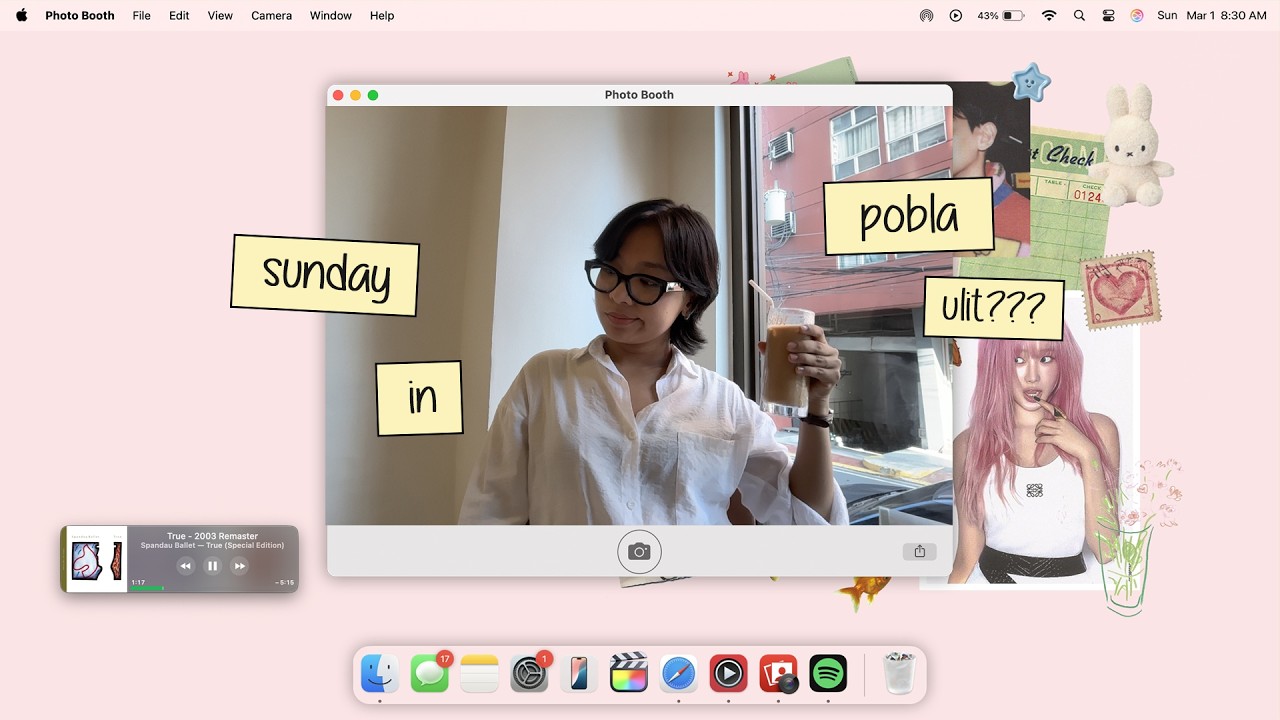Open the Share button in Photo Booth
The height and width of the screenshot is (720, 1280).
(919, 551)
